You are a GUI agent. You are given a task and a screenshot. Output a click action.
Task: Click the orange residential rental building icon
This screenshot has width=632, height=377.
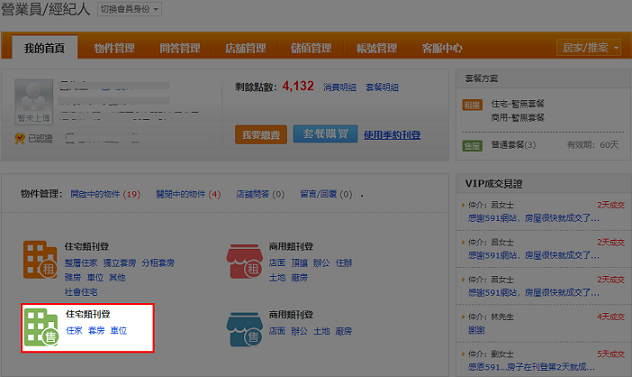[x=40, y=260]
